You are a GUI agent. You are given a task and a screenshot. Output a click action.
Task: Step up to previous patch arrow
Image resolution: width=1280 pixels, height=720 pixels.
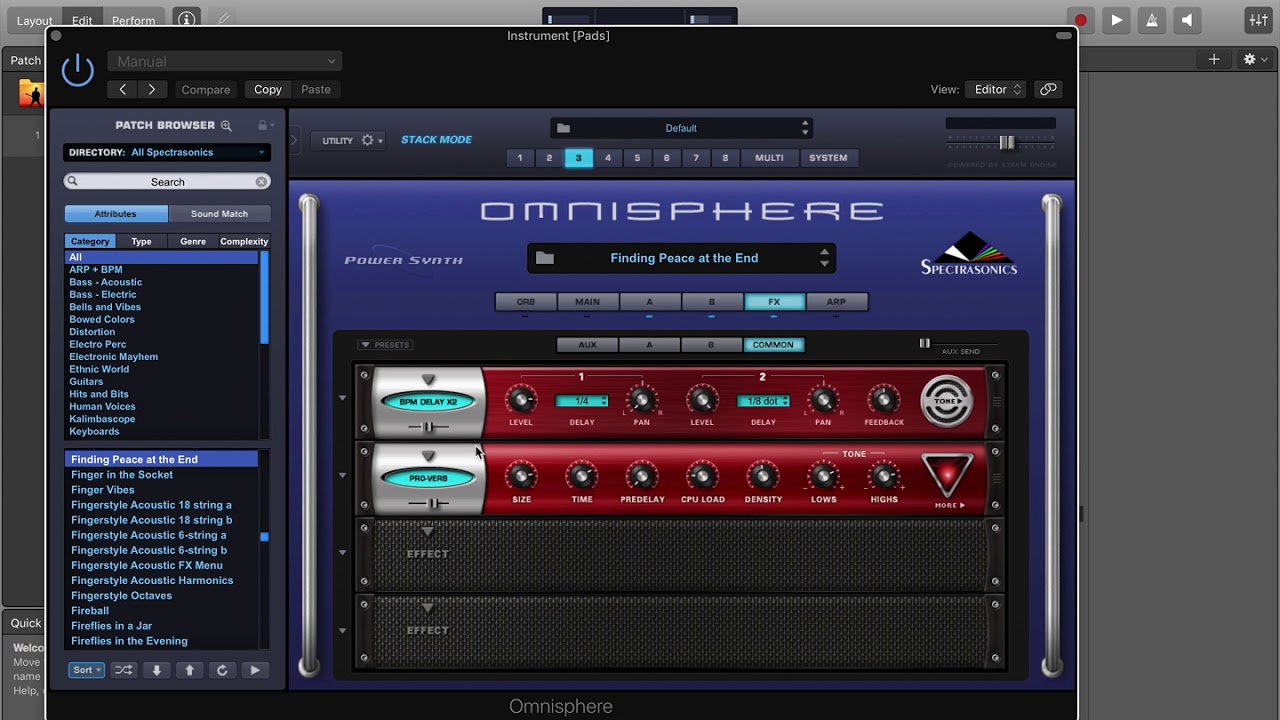pos(189,670)
